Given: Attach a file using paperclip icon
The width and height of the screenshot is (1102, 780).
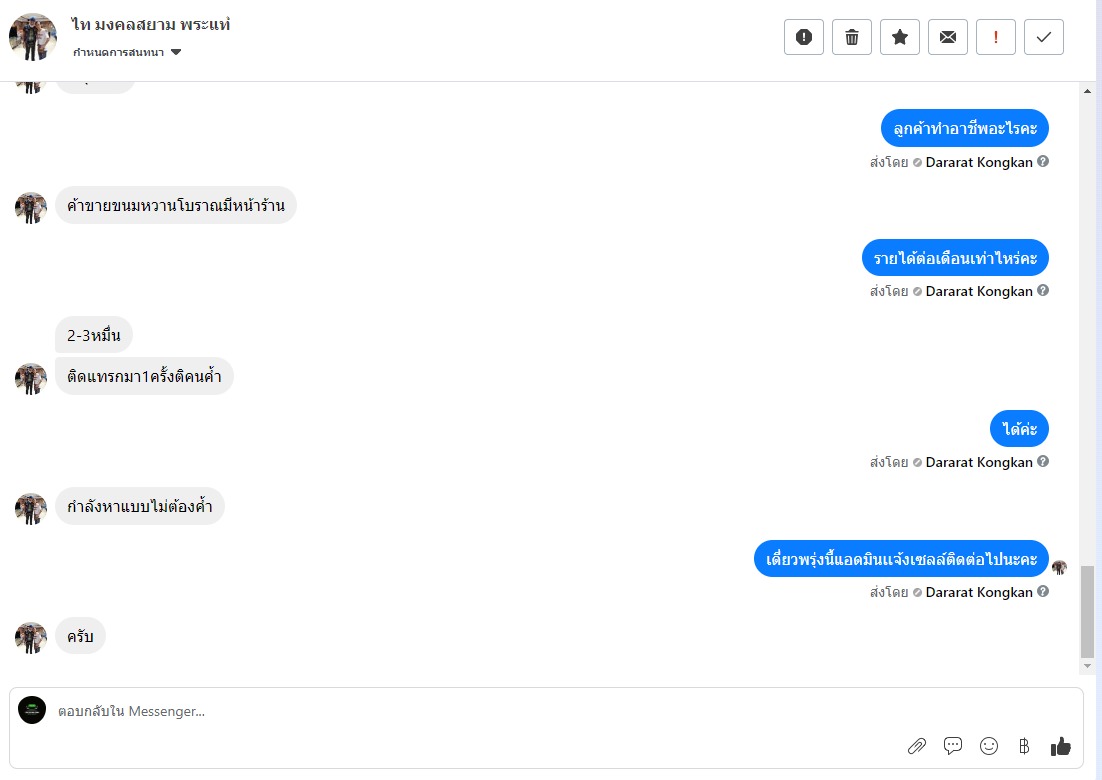Looking at the screenshot, I should click(916, 746).
